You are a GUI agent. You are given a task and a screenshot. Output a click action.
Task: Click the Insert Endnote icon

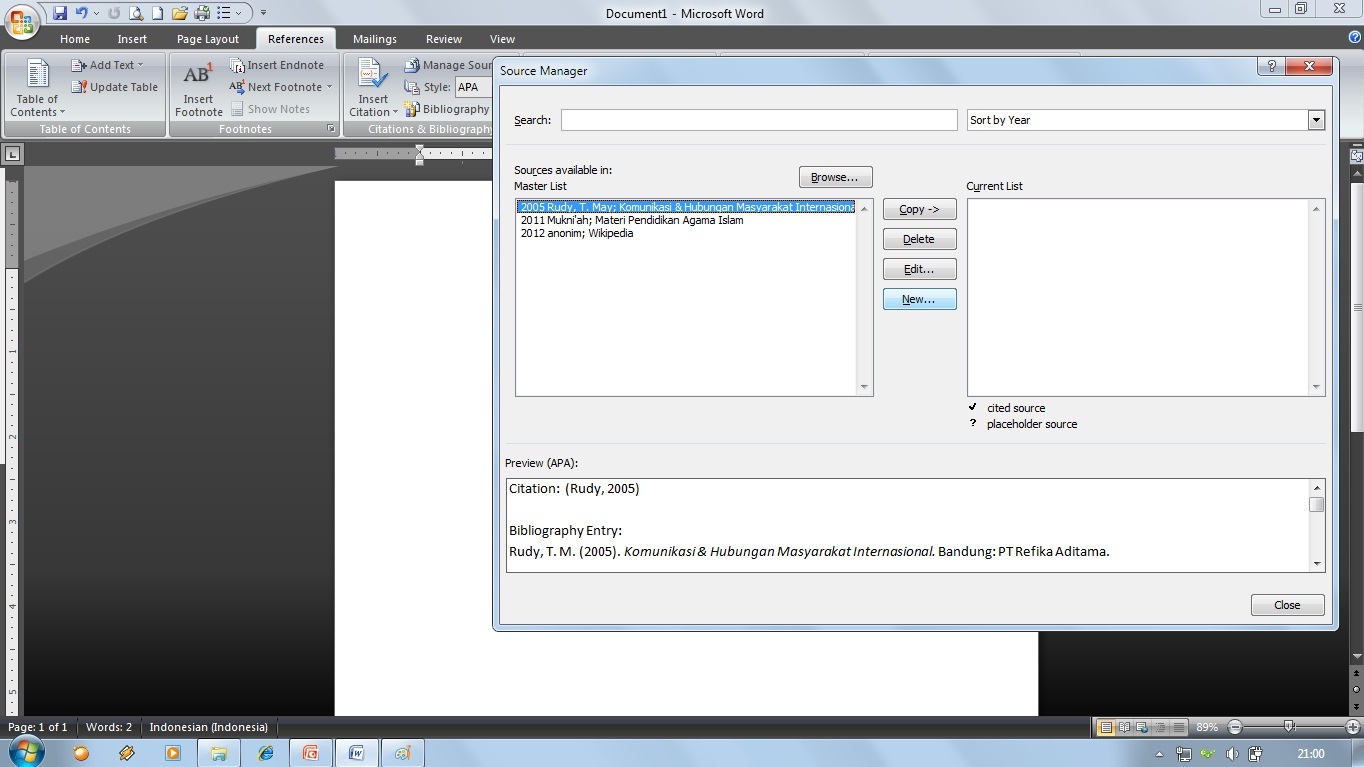point(237,65)
